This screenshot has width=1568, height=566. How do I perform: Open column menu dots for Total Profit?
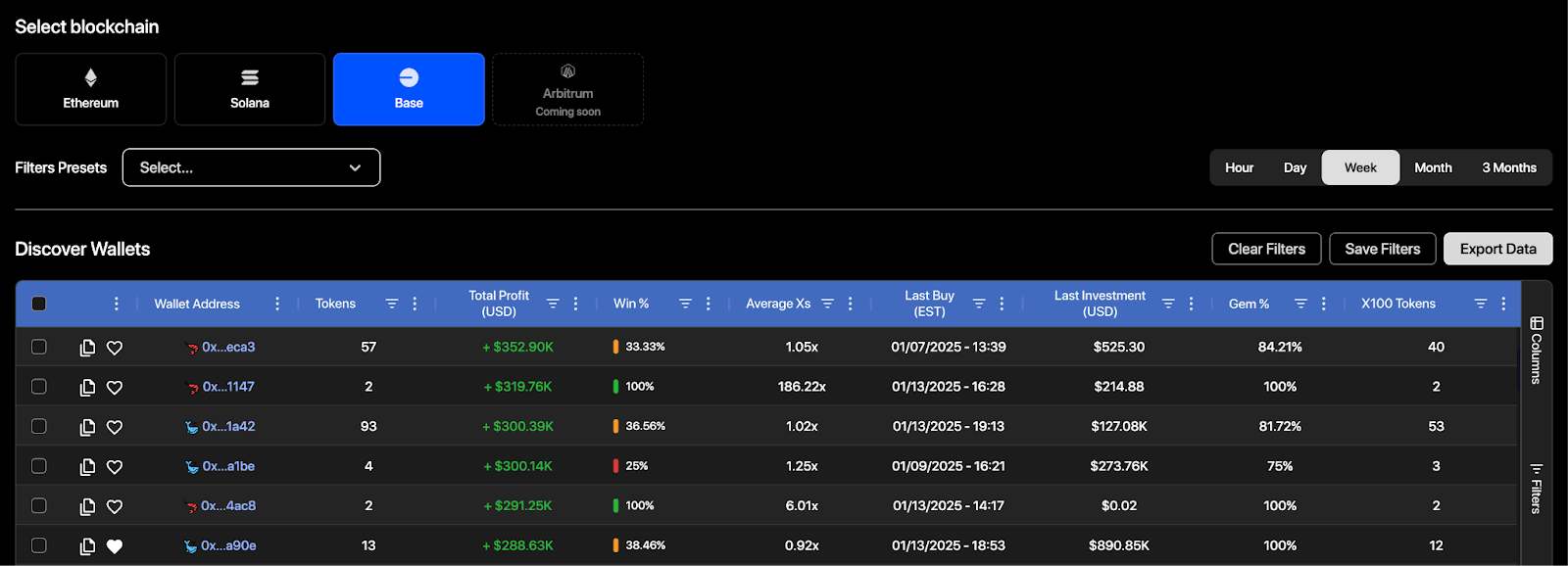tap(575, 304)
